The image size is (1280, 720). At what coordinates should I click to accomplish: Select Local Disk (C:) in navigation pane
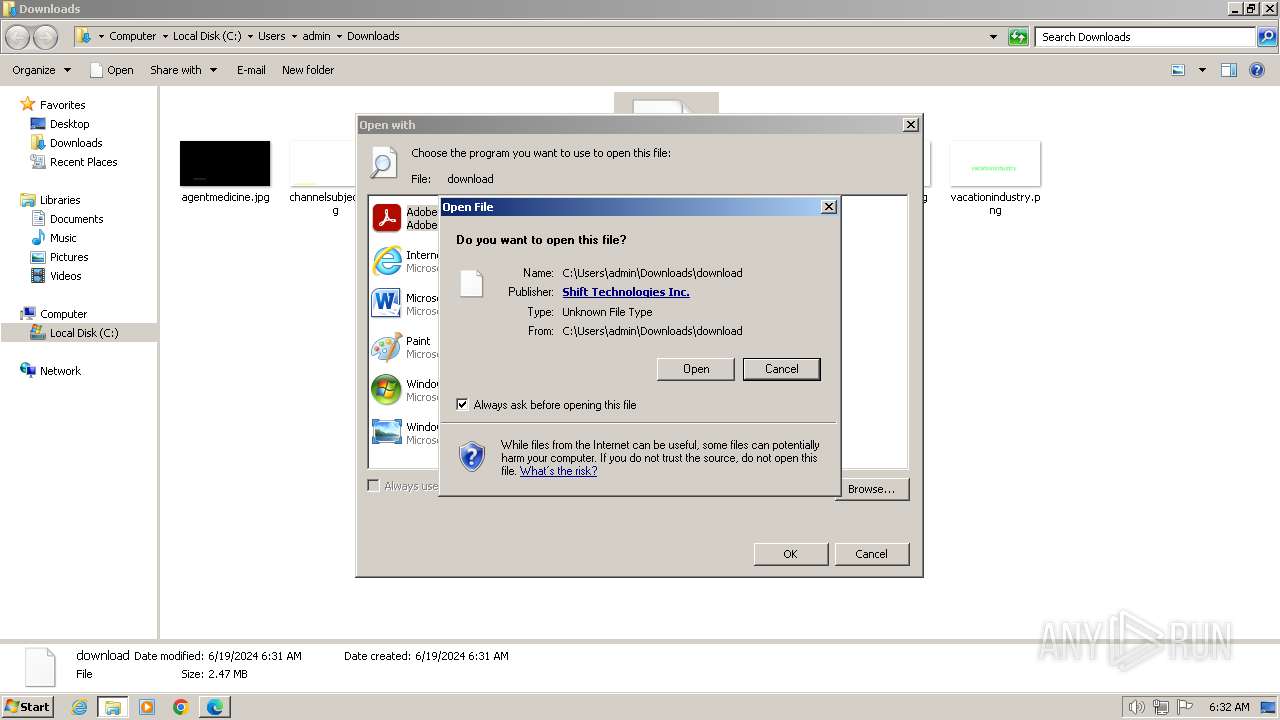coord(84,333)
